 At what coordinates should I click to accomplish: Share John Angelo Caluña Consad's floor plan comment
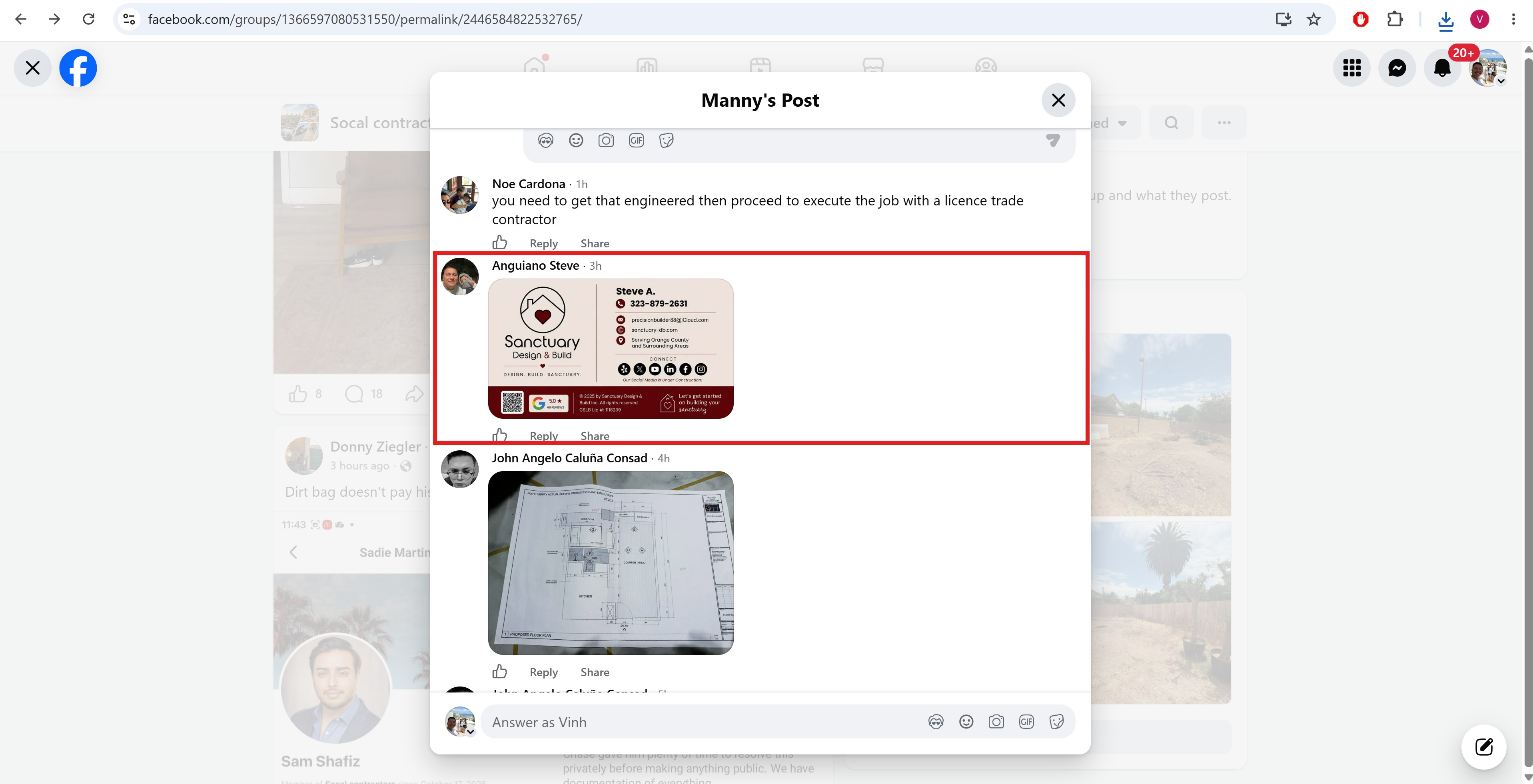tap(595, 672)
